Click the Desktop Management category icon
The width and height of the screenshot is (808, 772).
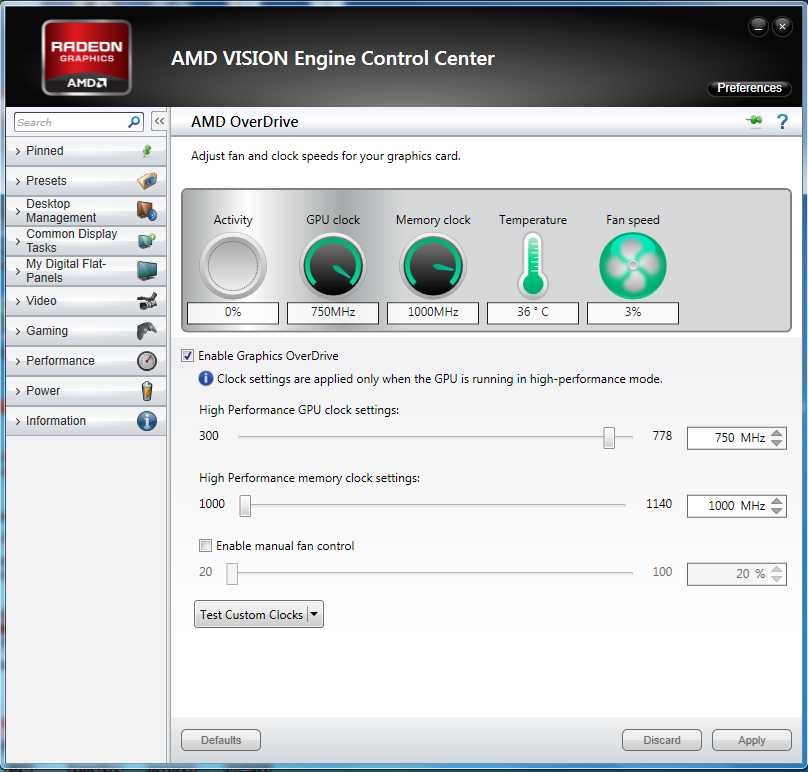(147, 211)
